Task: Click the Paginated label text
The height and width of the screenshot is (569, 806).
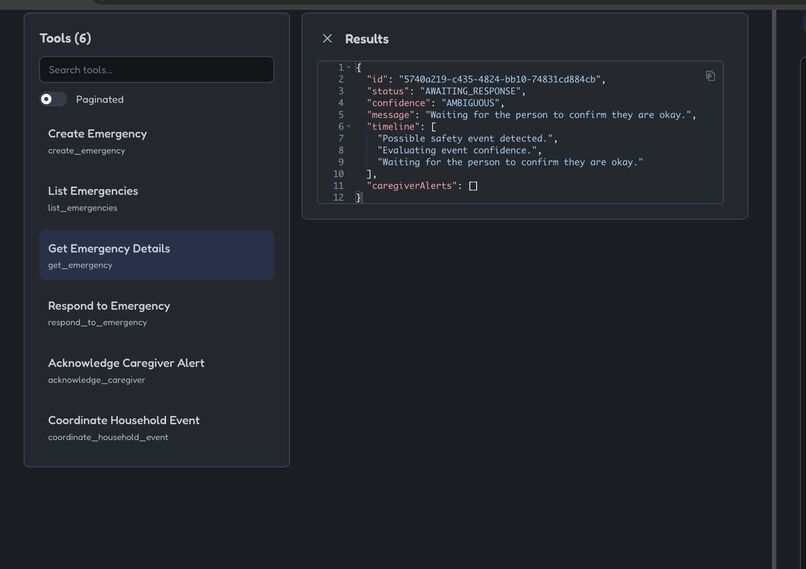Action: tap(100, 100)
